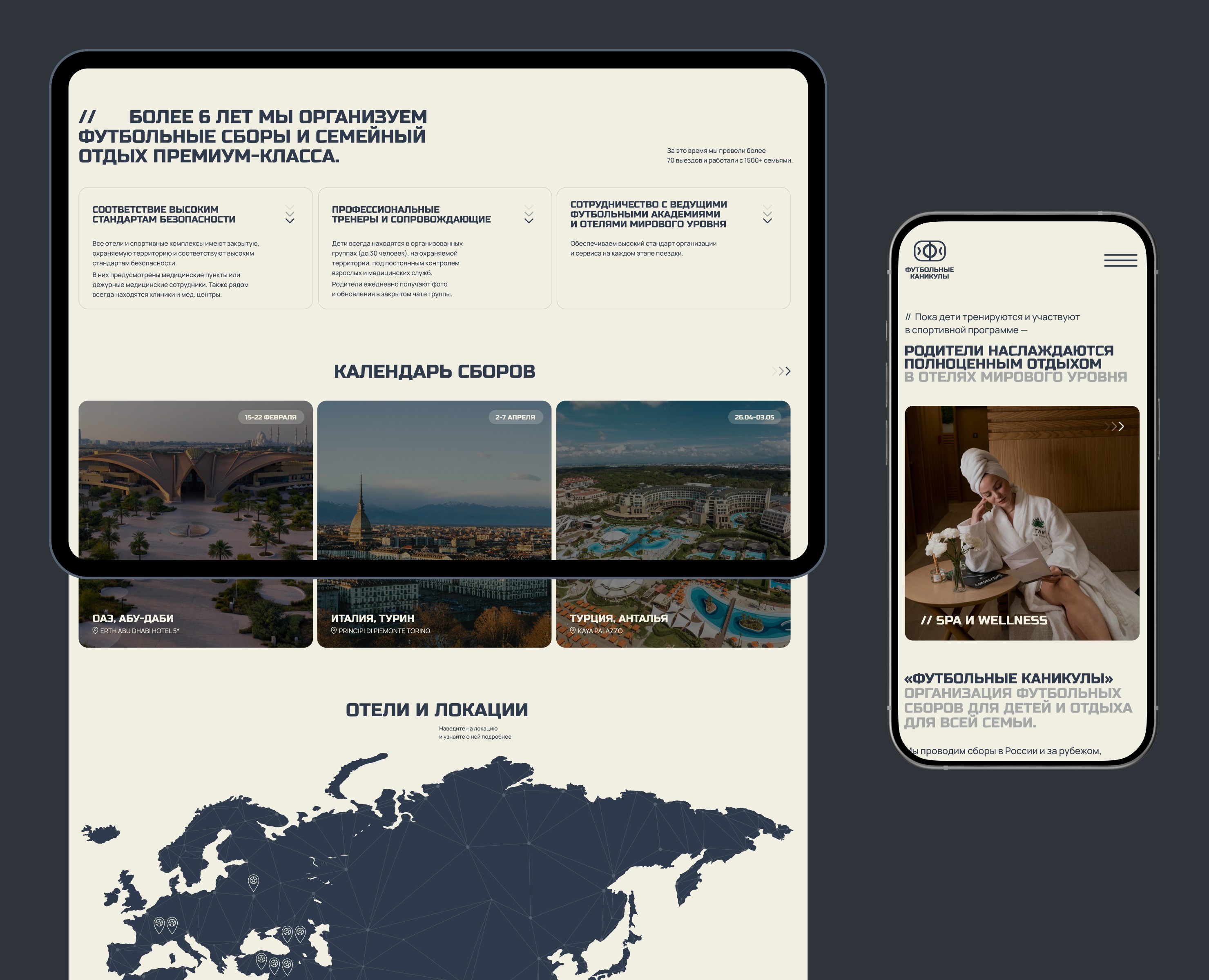
Task: Open the '// SPA и WELLNESS' slide image
Action: (x=1022, y=523)
